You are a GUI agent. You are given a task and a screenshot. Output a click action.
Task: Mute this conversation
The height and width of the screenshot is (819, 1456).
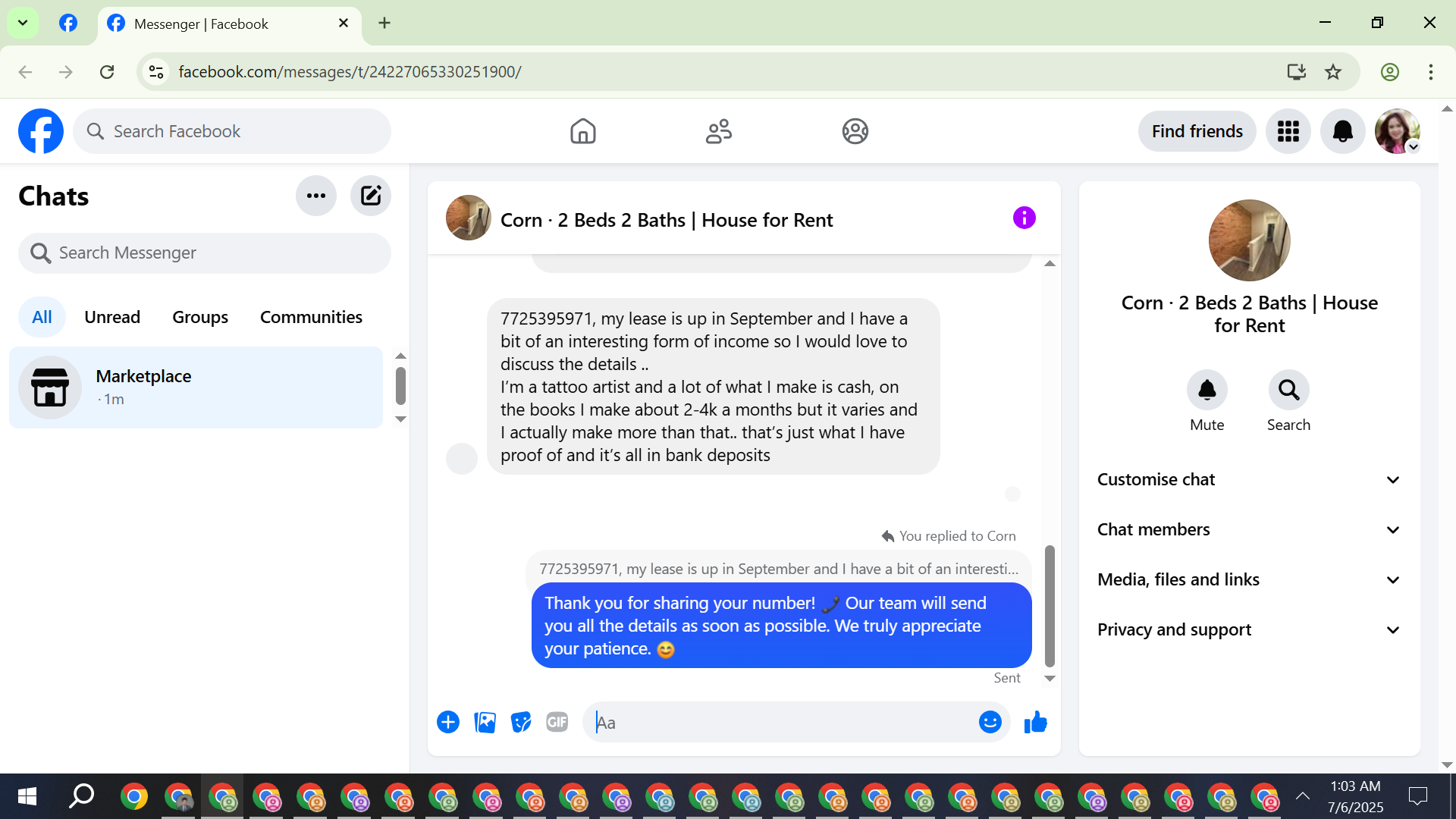[1207, 391]
